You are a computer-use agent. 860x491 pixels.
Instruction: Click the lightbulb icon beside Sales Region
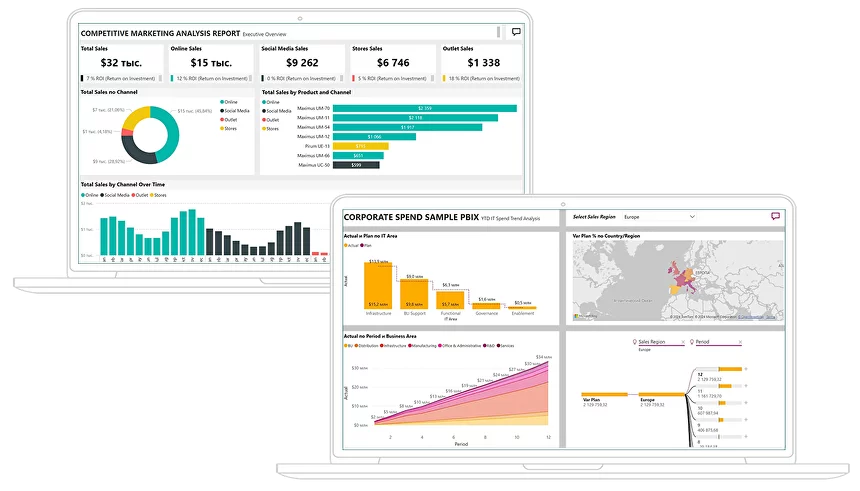tap(634, 341)
